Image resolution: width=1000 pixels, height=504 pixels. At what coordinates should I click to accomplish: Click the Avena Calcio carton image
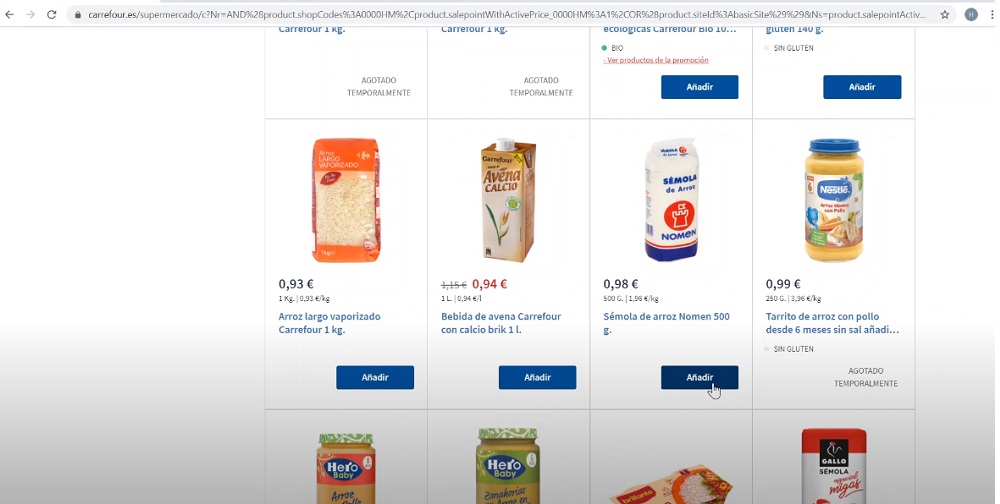click(509, 200)
